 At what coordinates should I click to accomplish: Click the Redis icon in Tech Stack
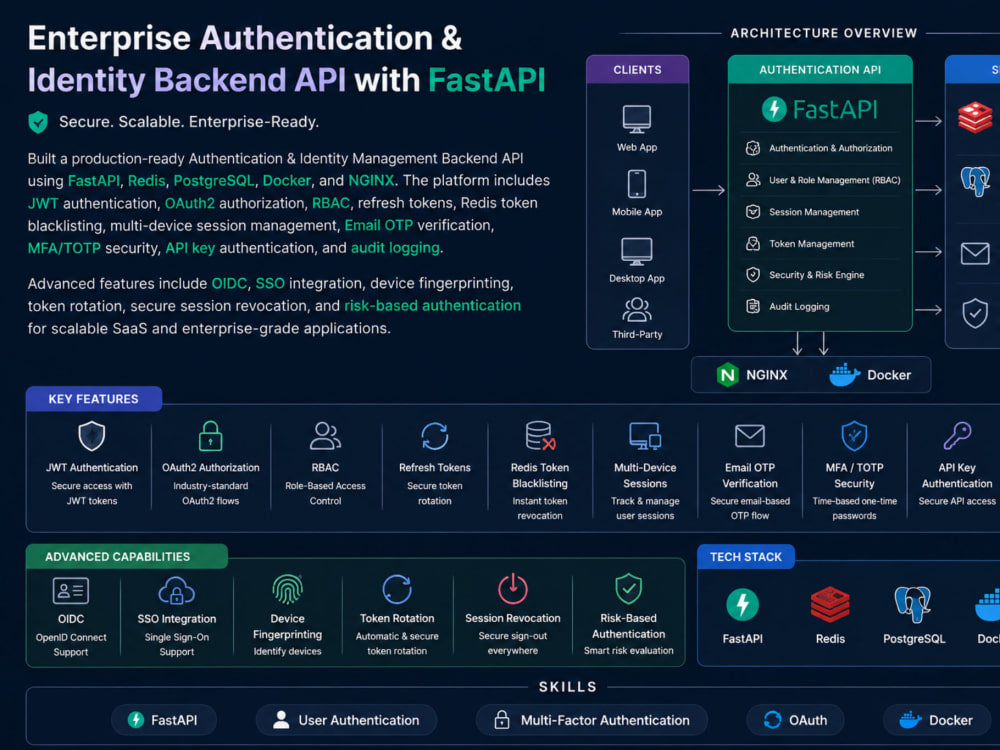pyautogui.click(x=830, y=605)
